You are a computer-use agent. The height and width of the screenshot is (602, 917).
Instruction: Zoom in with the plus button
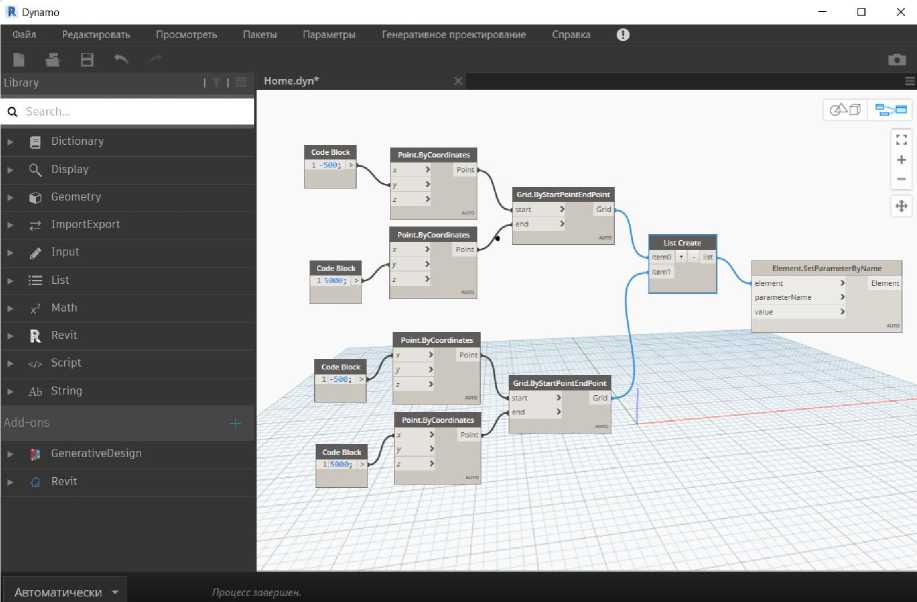901,160
